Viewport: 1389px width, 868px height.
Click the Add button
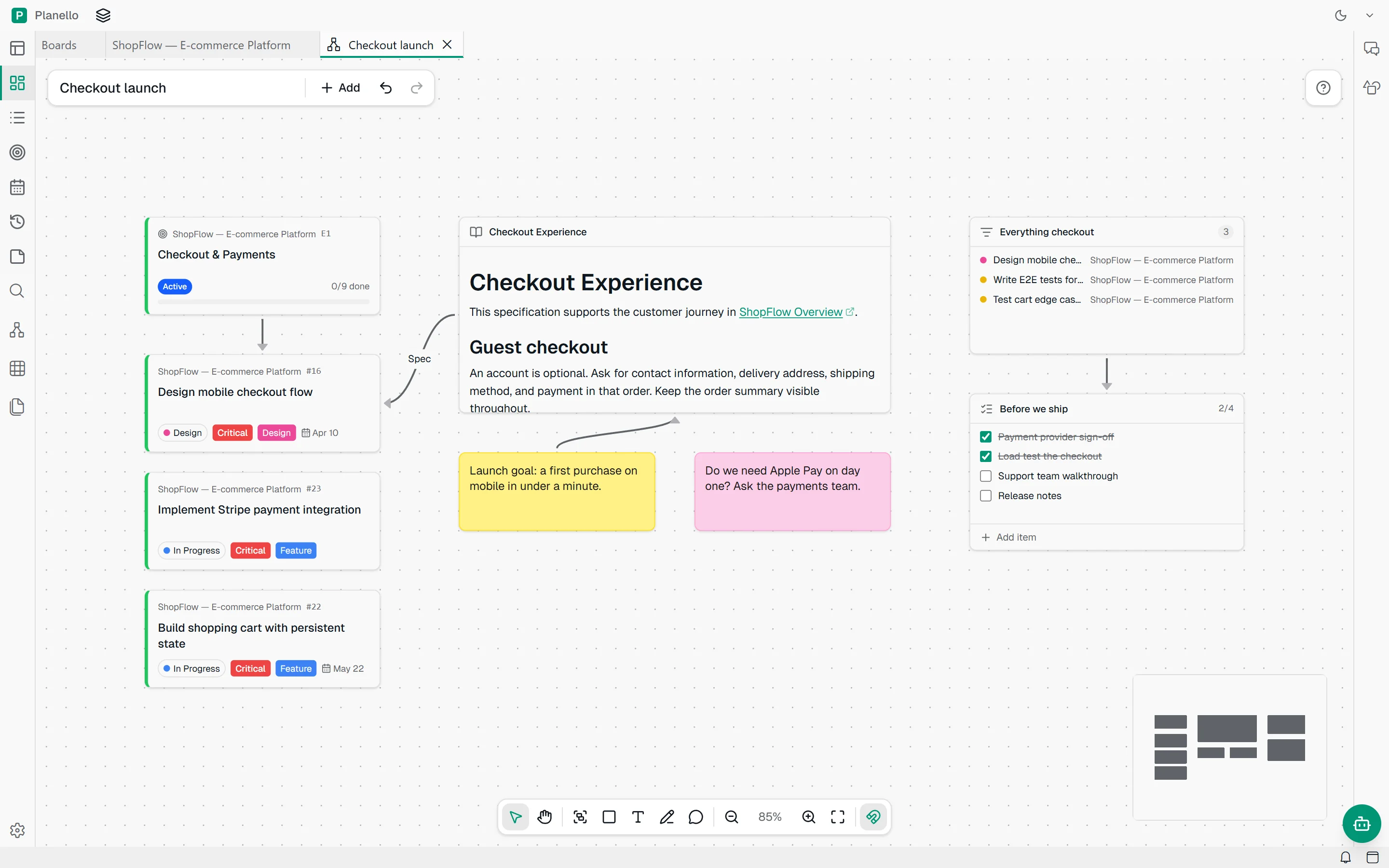[x=340, y=88]
